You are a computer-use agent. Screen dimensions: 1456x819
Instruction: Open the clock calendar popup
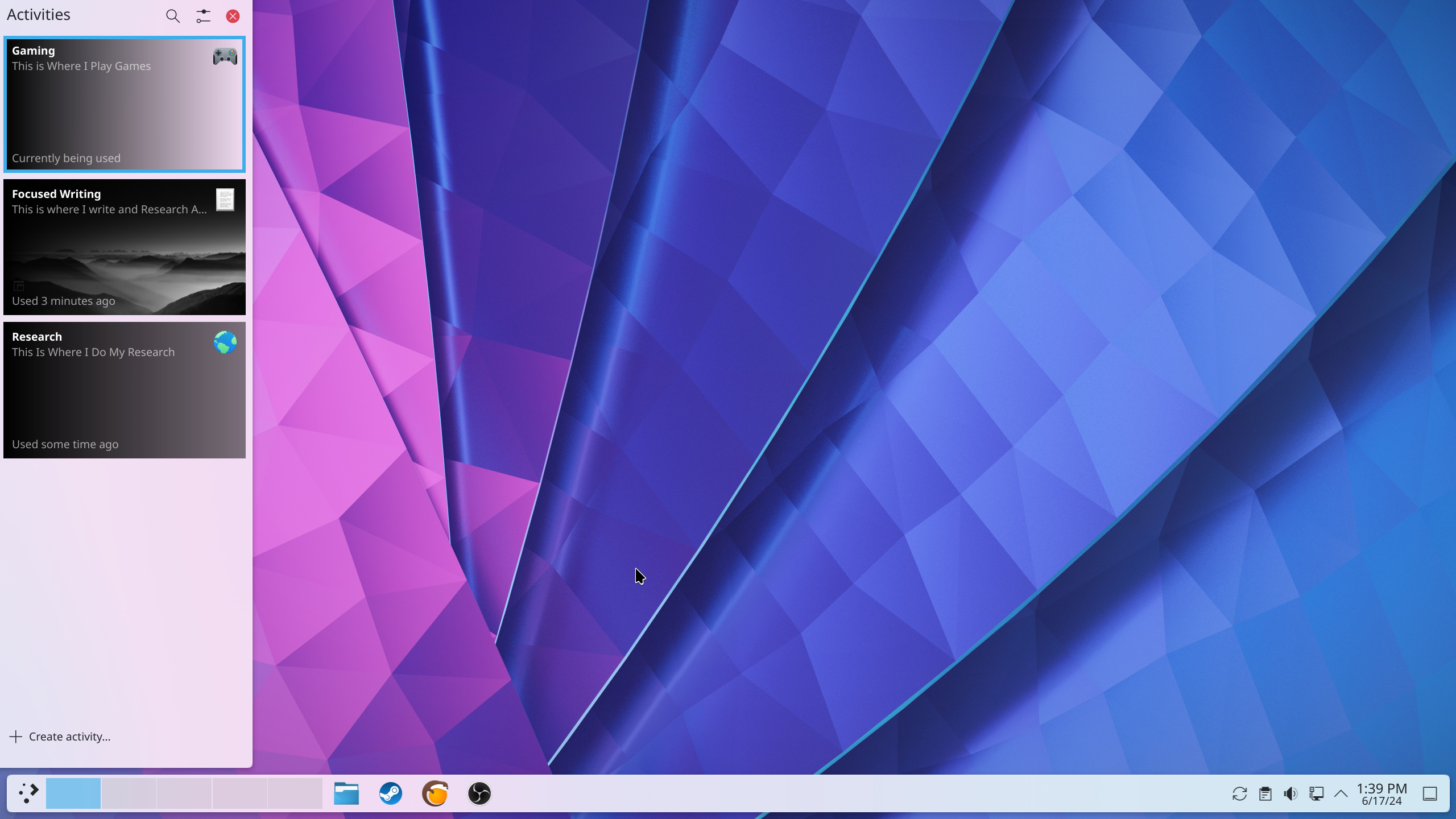[x=1381, y=793]
